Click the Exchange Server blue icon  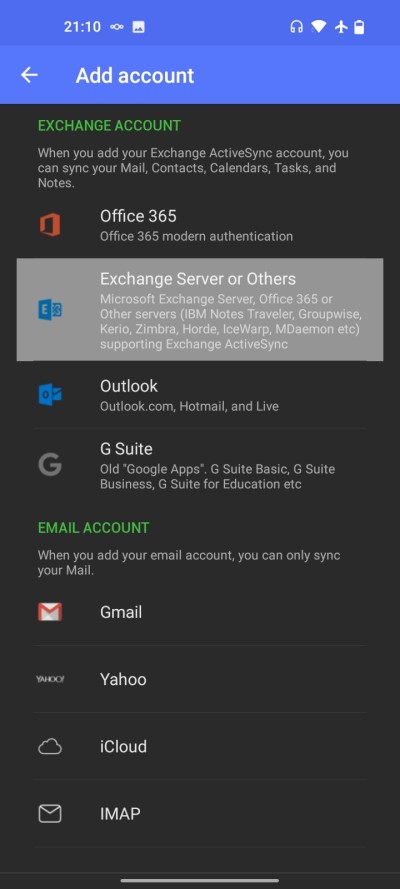coord(50,310)
